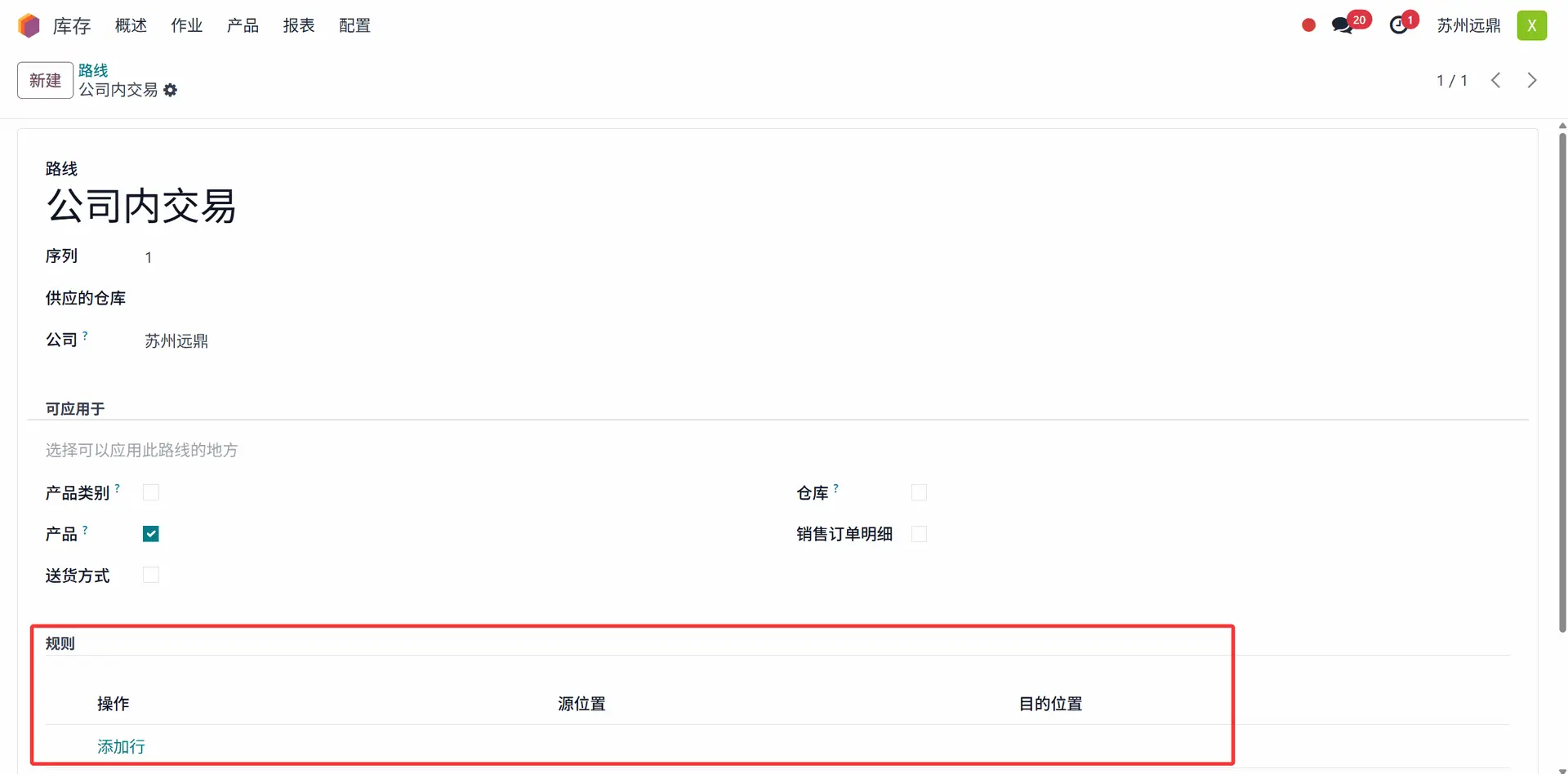Image resolution: width=1568 pixels, height=774 pixels.
Task: Open the 苏州远鼎 company switcher
Action: pos(1468,25)
